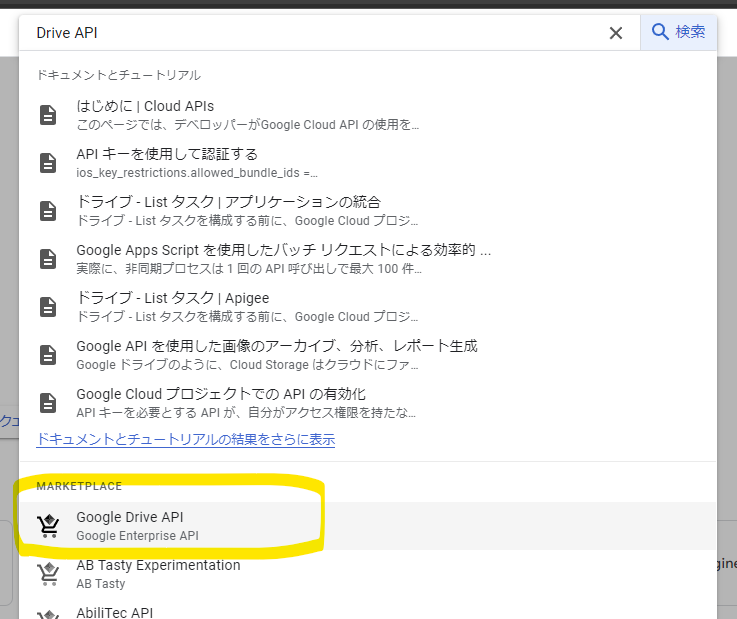Image resolution: width=737 pixels, height=619 pixels.
Task: Open the はじめに | Cloud APIs document
Action: tap(368, 115)
